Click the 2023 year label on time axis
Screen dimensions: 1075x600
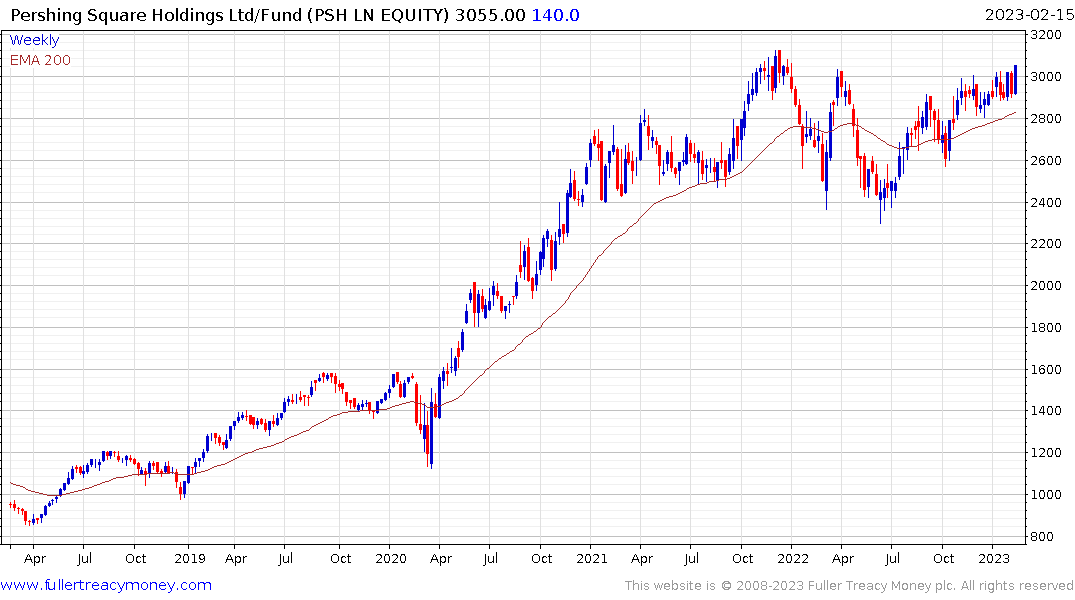(994, 558)
